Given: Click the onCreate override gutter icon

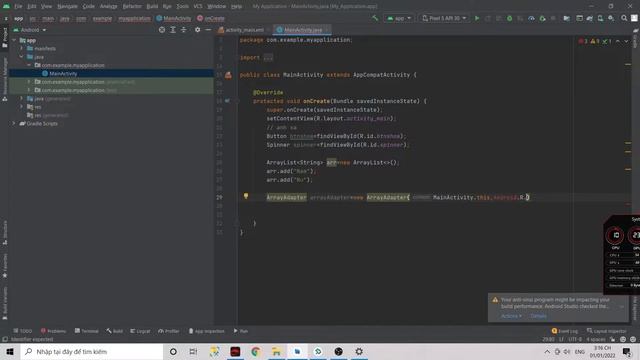Looking at the screenshot, I should [x=227, y=101].
